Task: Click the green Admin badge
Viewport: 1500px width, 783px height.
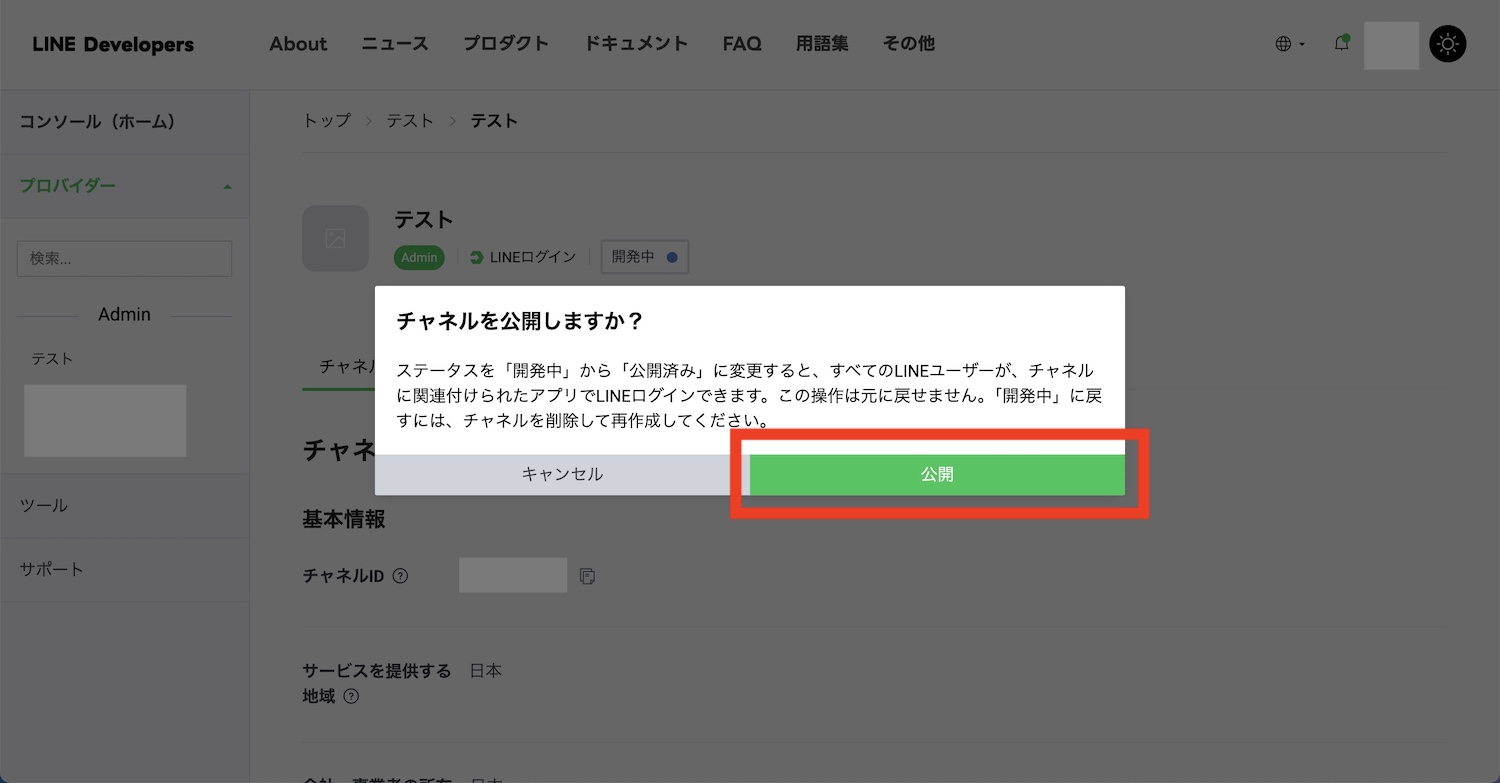Action: click(419, 258)
